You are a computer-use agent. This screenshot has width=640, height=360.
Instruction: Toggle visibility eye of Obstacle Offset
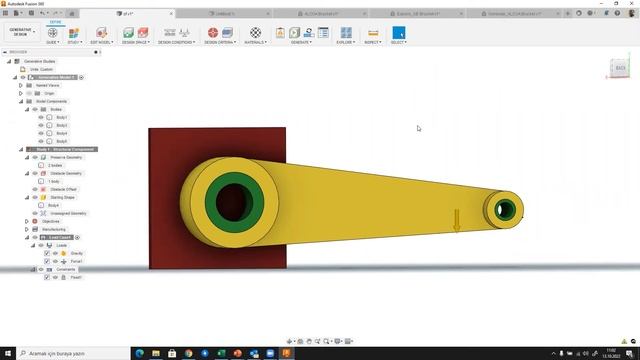click(35, 189)
